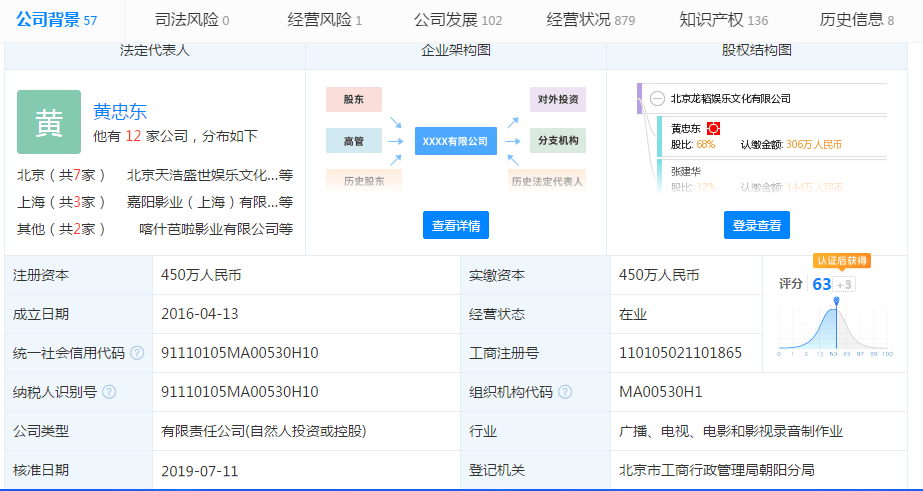Click help icon beside 组织机构代码

point(565,392)
